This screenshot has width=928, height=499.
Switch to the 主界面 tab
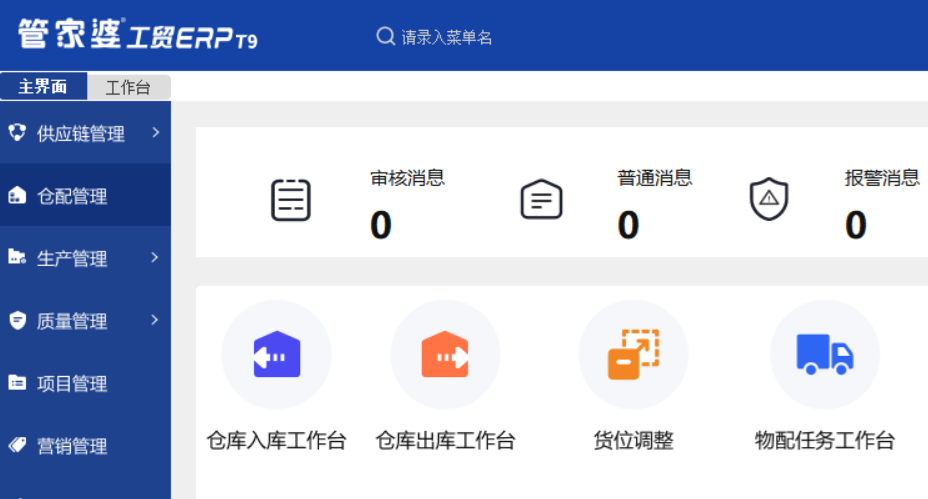coord(43,86)
